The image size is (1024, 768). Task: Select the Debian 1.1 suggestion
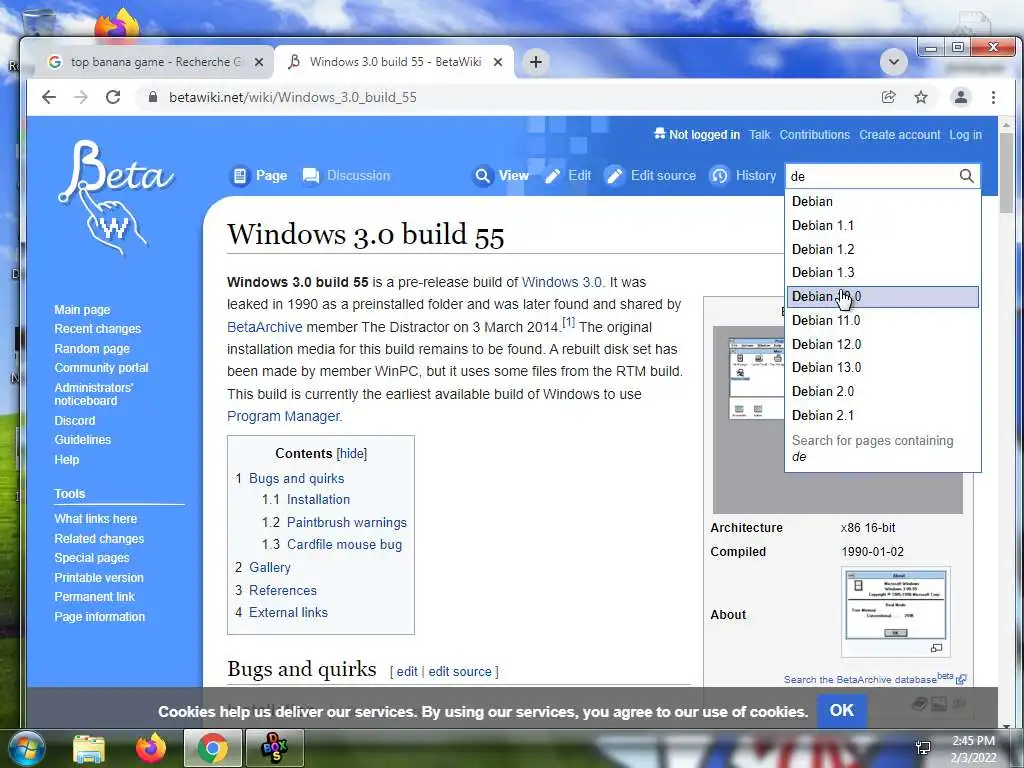click(882, 225)
